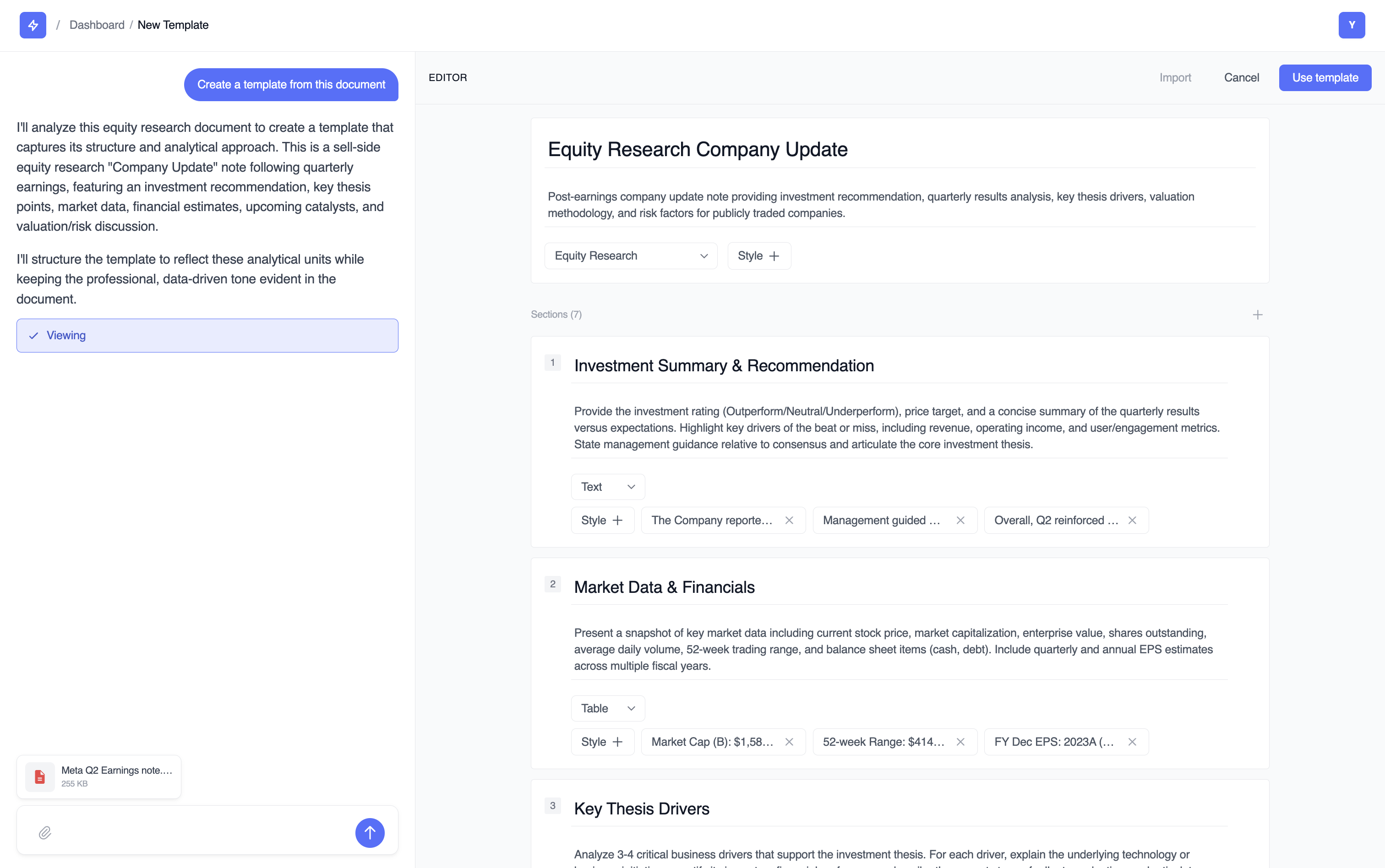This screenshot has width=1385, height=868.
Task: Click the Meta Q2 Earnings note file icon
Action: 39,776
